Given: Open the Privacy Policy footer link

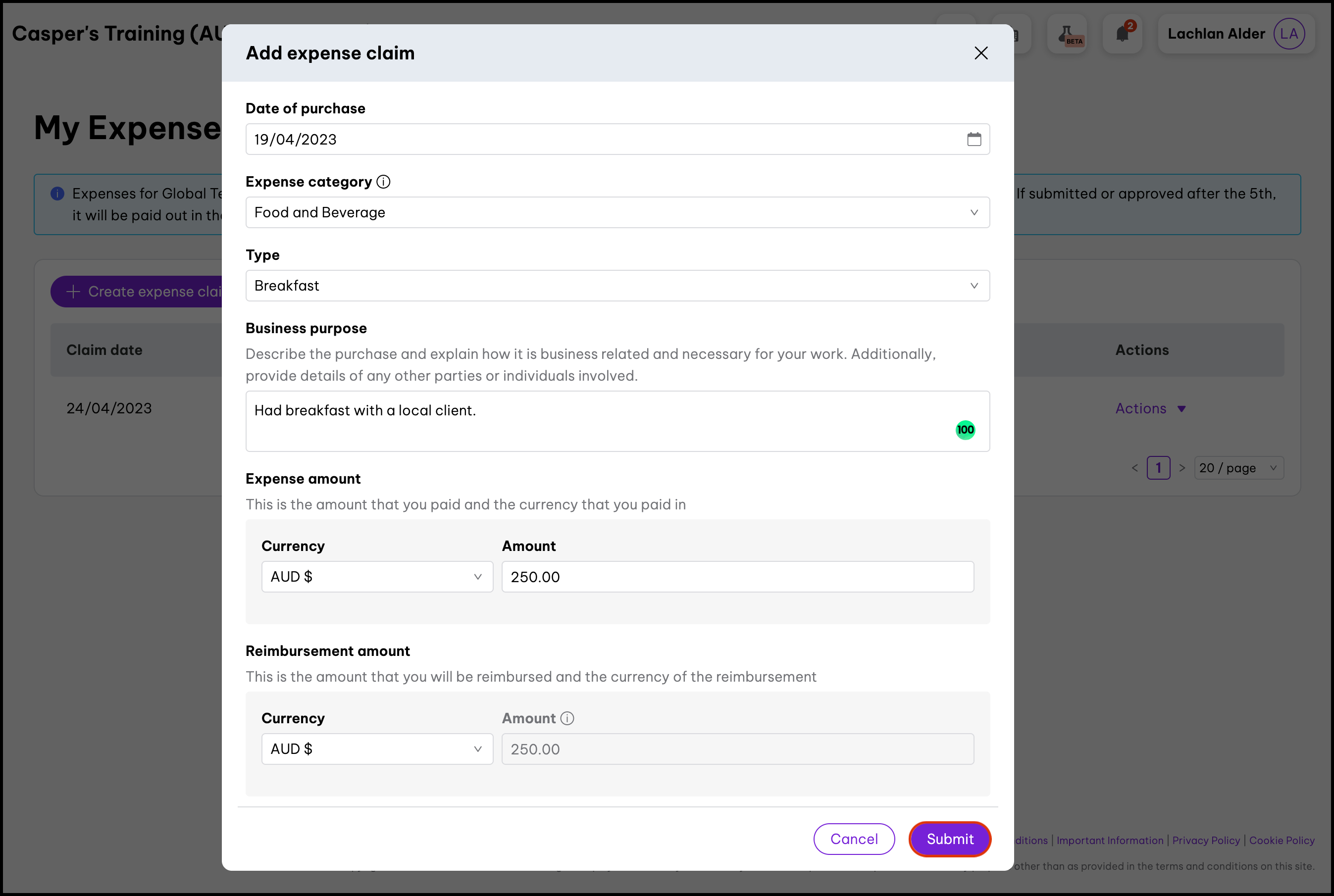Looking at the screenshot, I should click(x=1206, y=841).
